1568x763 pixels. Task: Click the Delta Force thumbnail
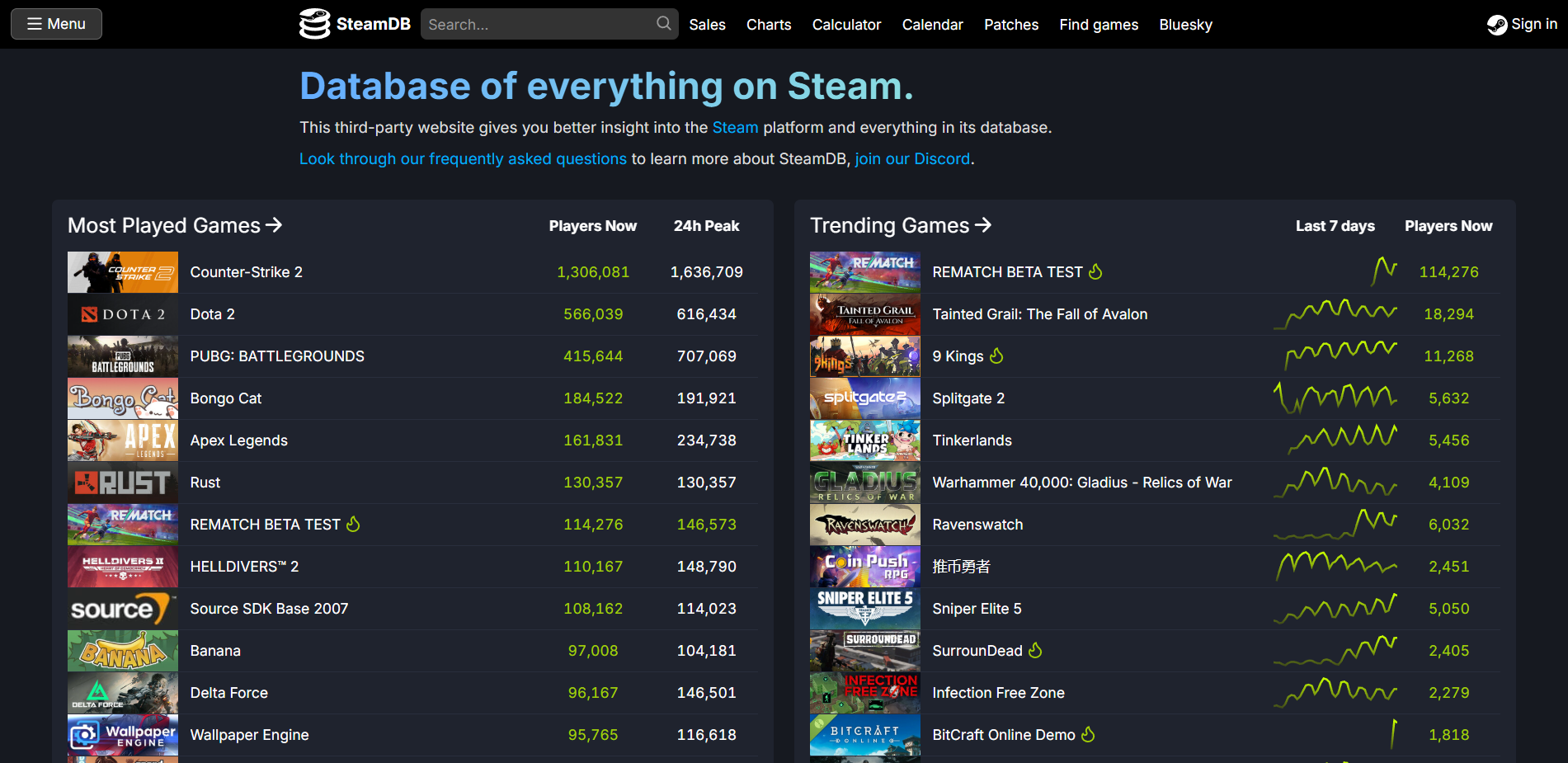coord(123,693)
